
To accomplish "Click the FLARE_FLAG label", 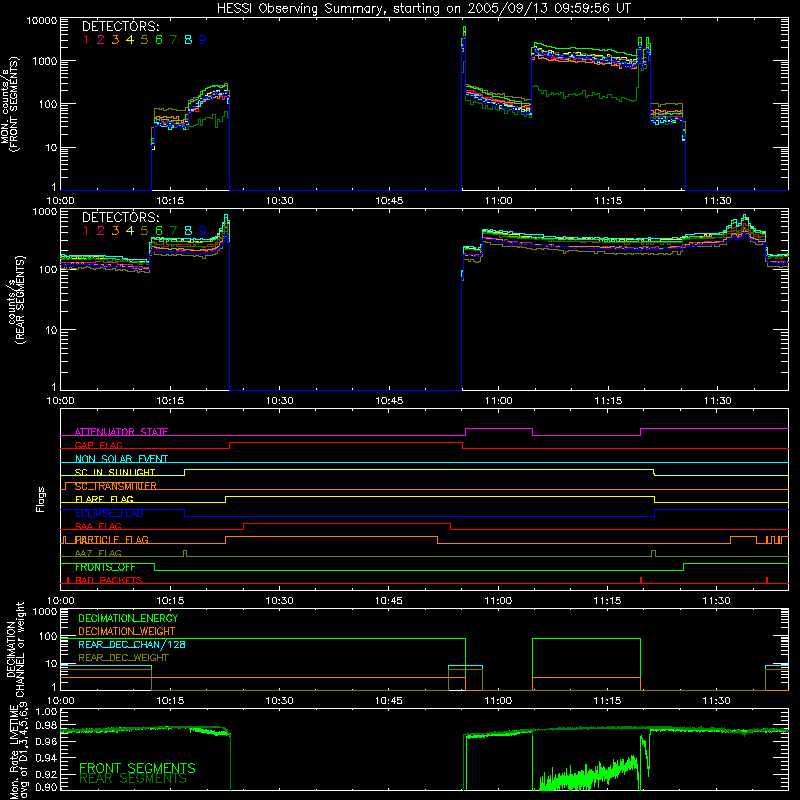I will (104, 499).
